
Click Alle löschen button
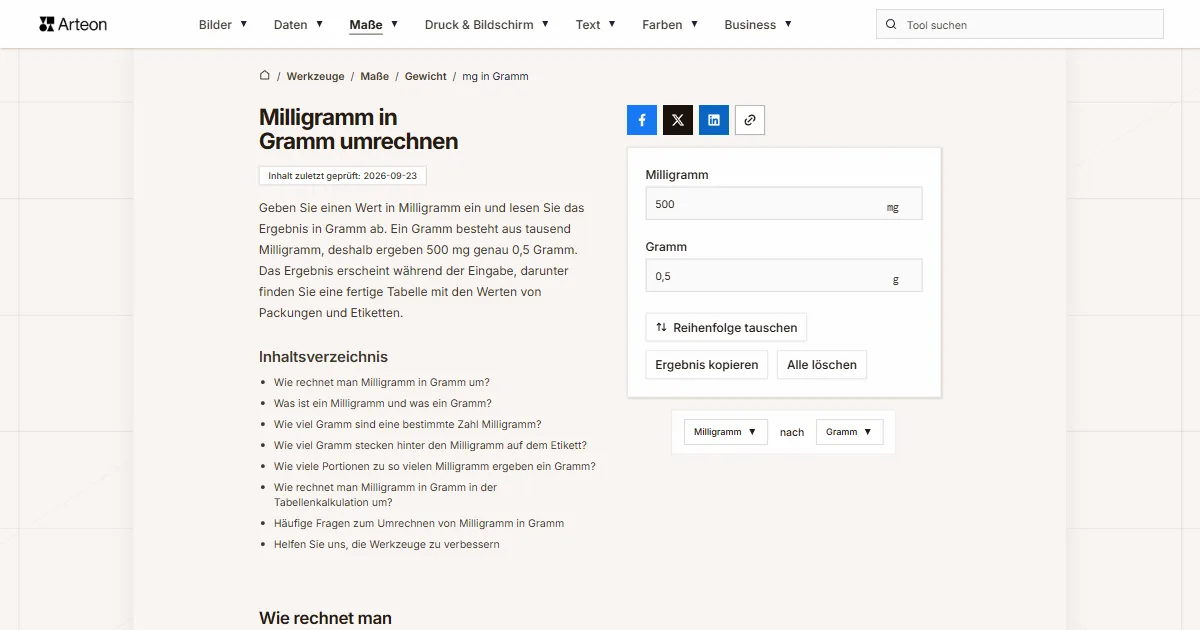click(x=822, y=364)
